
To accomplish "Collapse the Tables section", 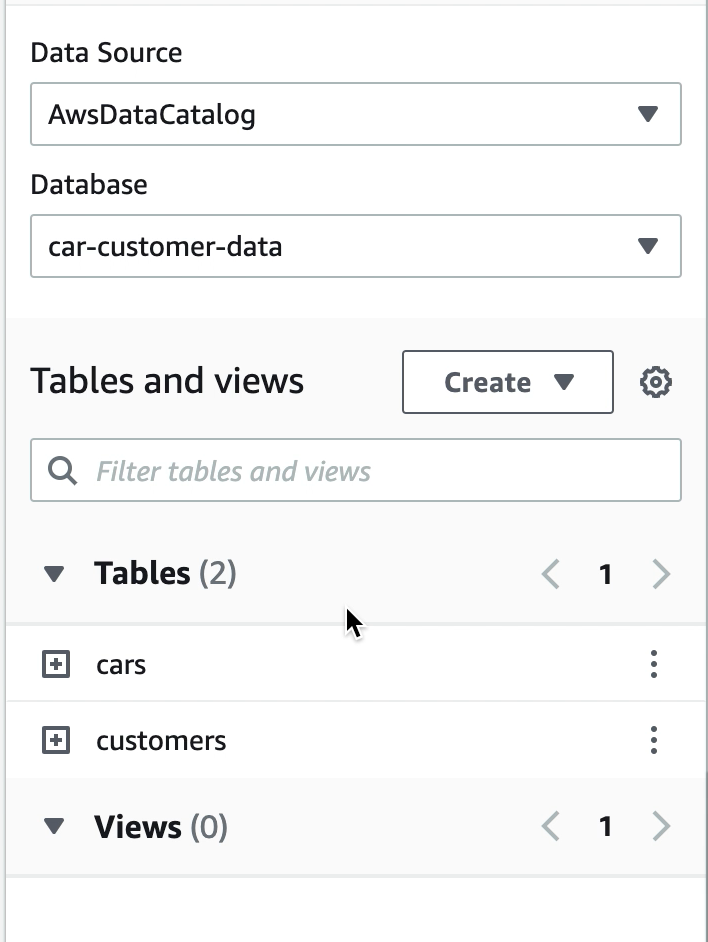I will coord(54,574).
